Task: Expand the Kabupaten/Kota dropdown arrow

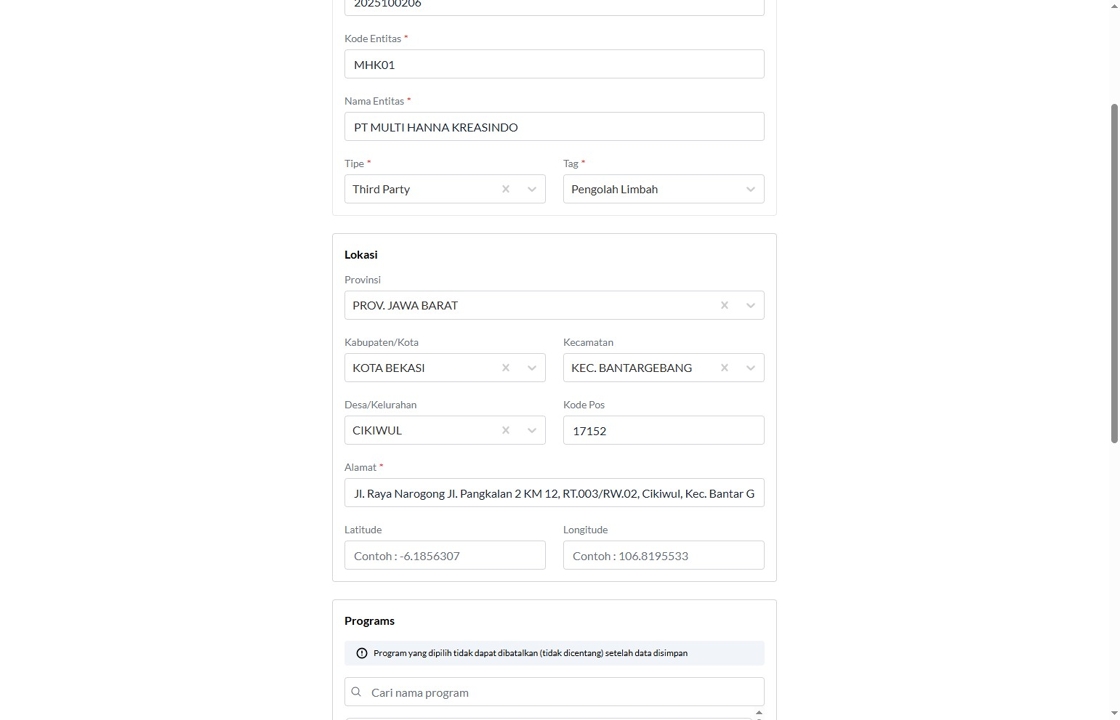Action: pos(532,368)
